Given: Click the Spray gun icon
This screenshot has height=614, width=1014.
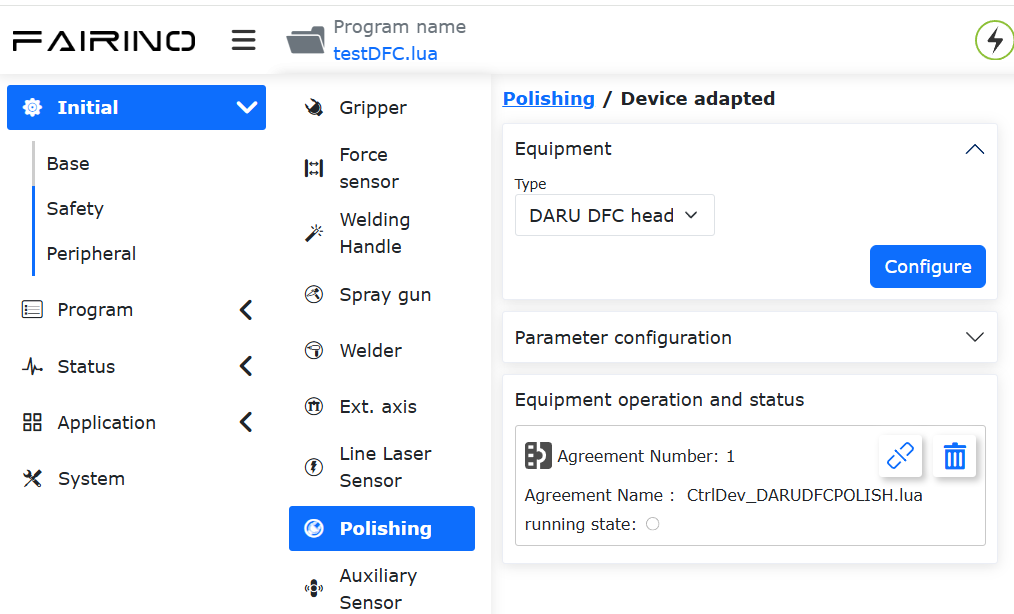Looking at the screenshot, I should coord(314,294).
